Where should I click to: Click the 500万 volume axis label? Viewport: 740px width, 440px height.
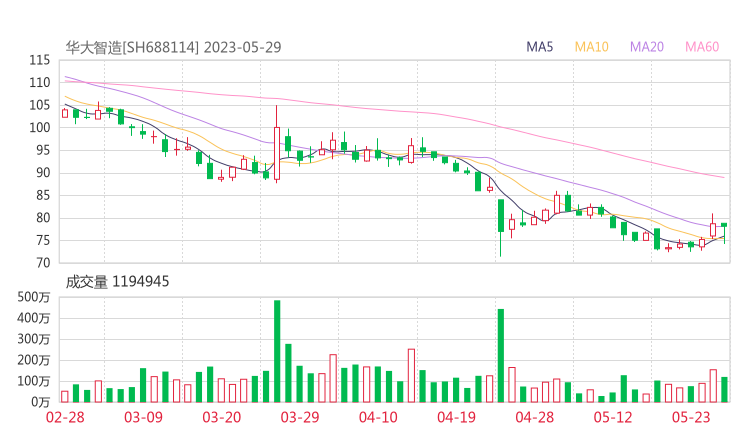(x=34, y=297)
